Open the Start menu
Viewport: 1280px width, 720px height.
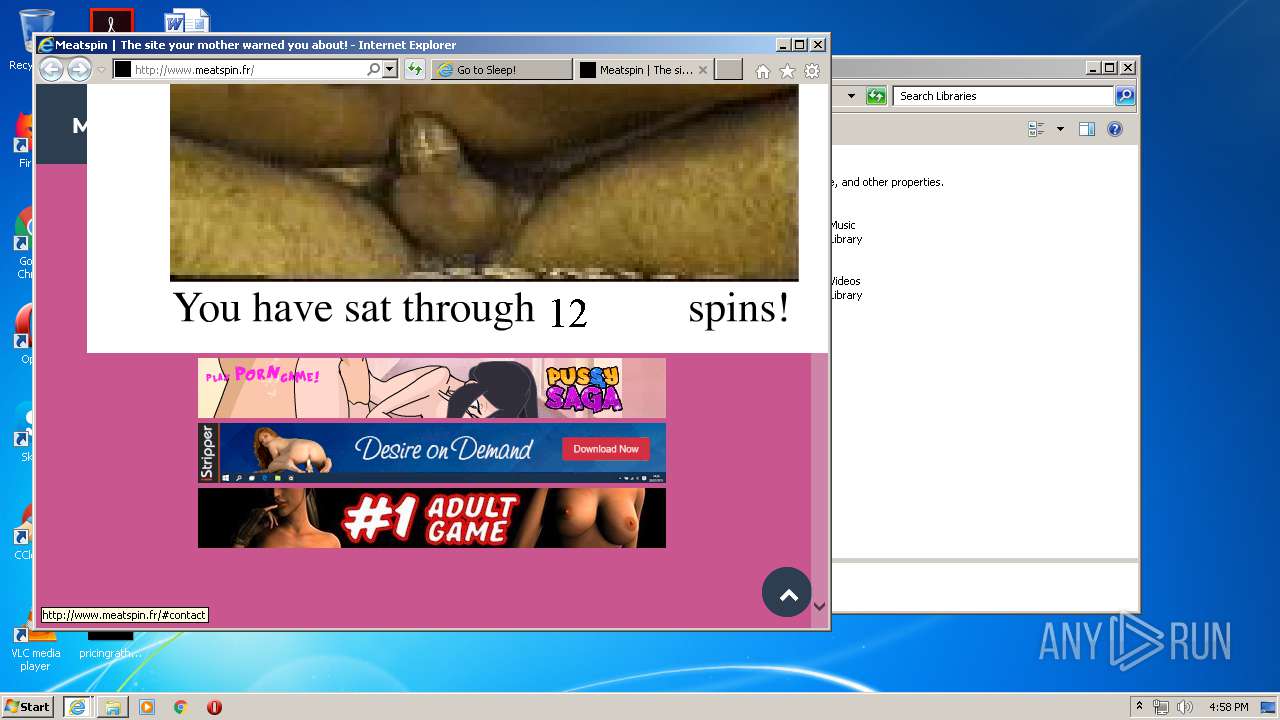27,707
